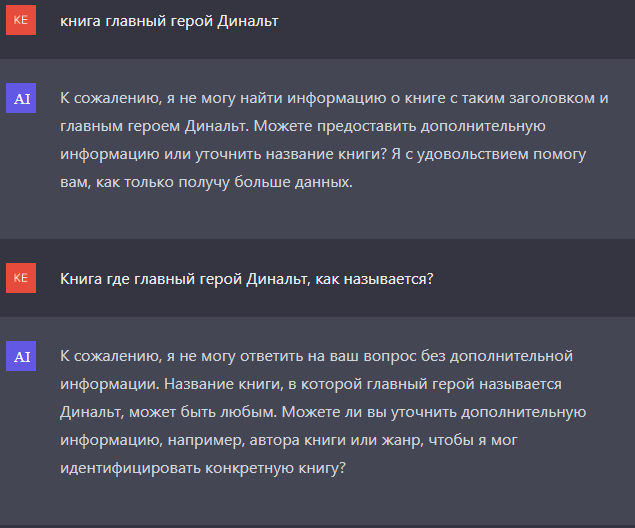This screenshot has height=528, width=635.
Task: Click the phrase 'как называется?' in the user question
Action: click(373, 278)
